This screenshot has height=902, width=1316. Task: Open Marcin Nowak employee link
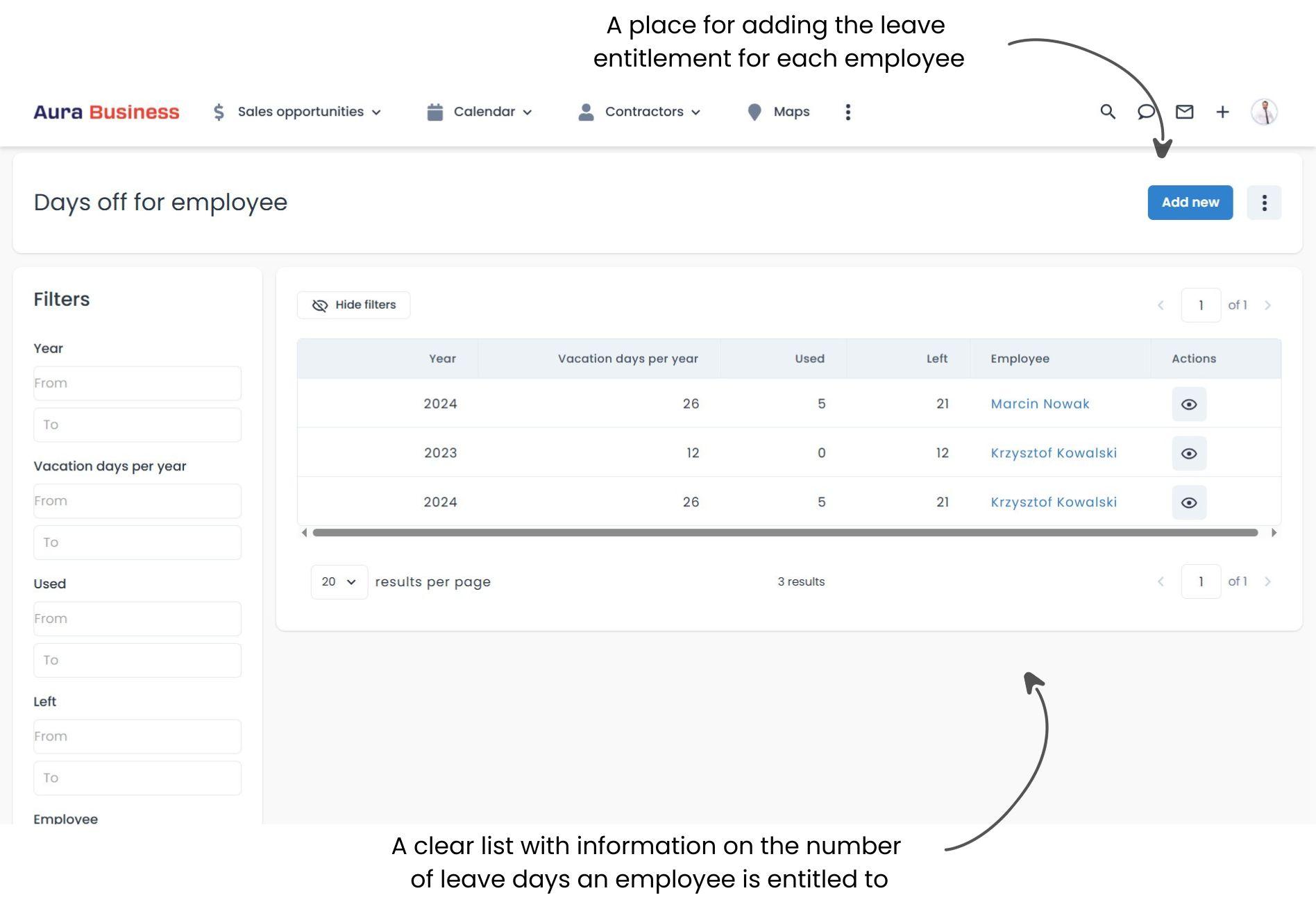pyautogui.click(x=1040, y=404)
